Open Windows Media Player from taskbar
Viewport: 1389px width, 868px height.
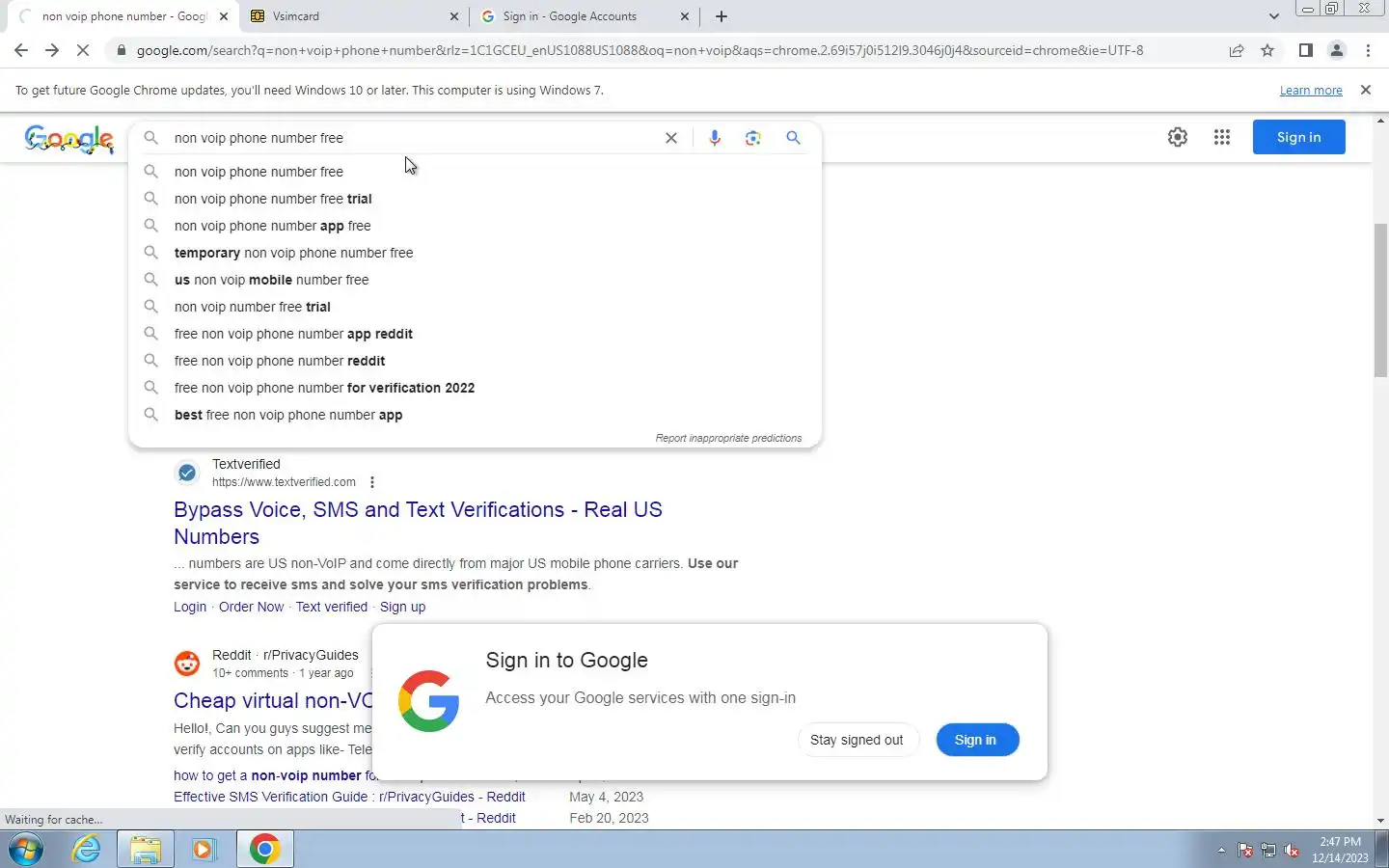click(204, 850)
